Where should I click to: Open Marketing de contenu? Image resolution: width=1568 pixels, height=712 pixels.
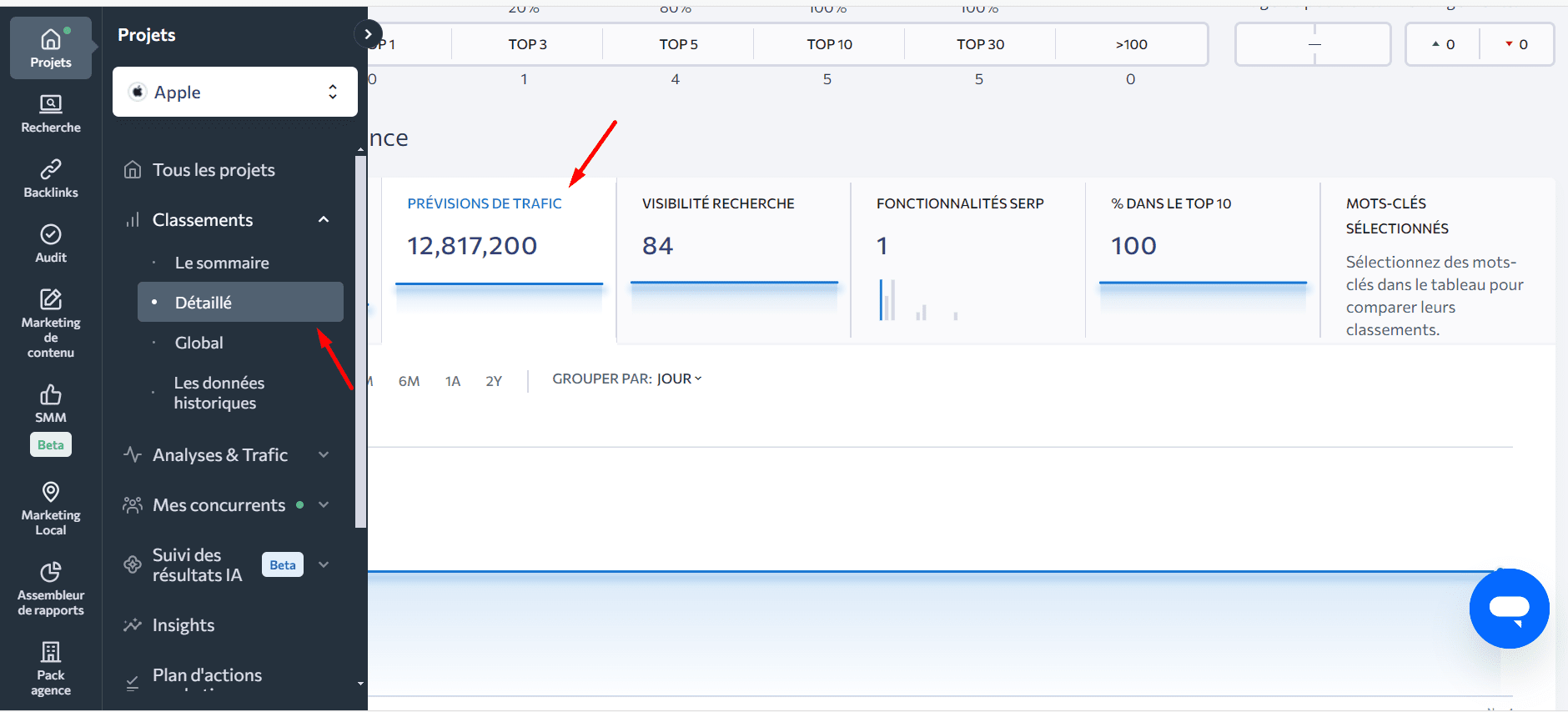[x=51, y=323]
